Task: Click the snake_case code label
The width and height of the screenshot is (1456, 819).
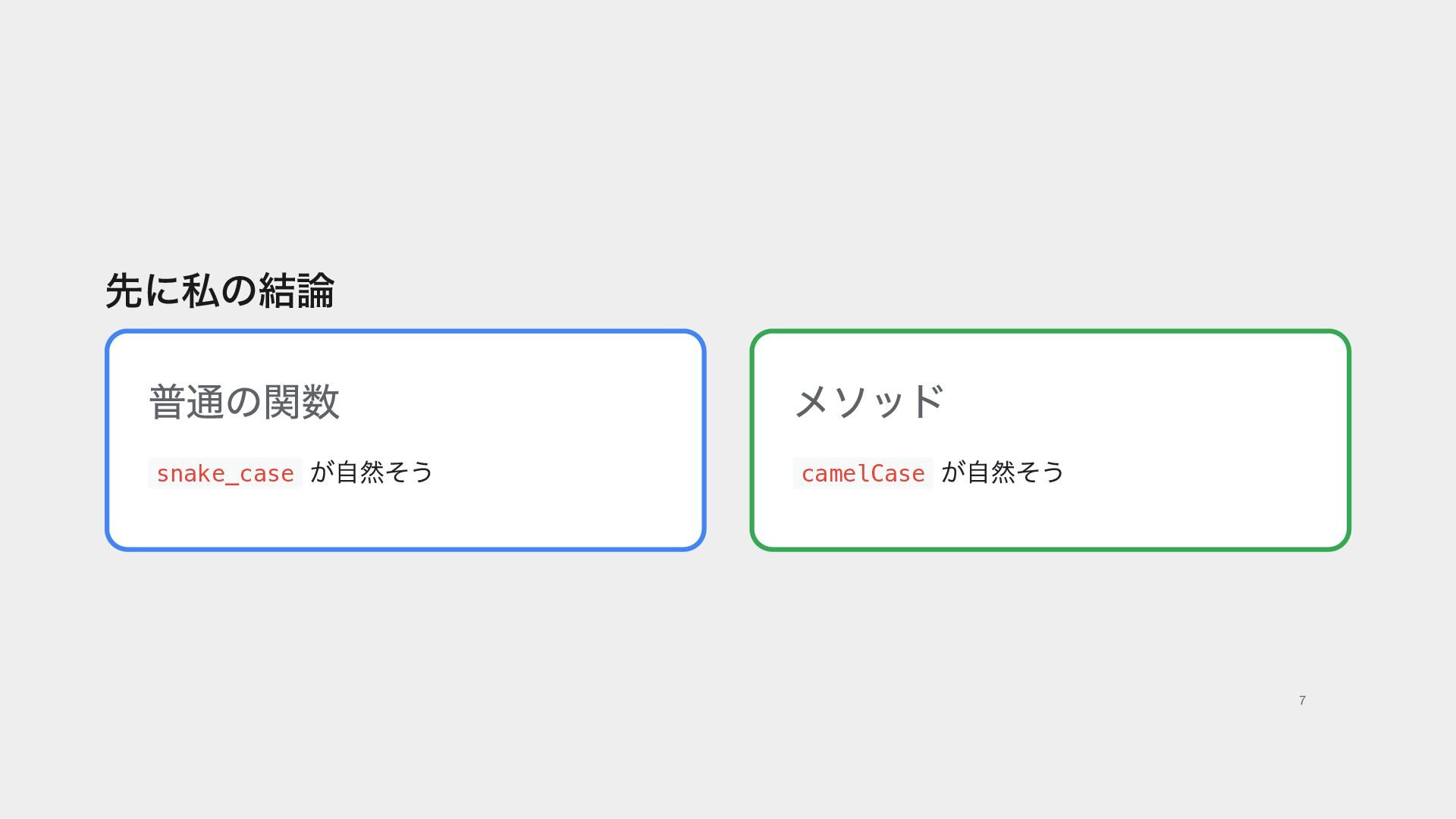Action: click(x=225, y=473)
